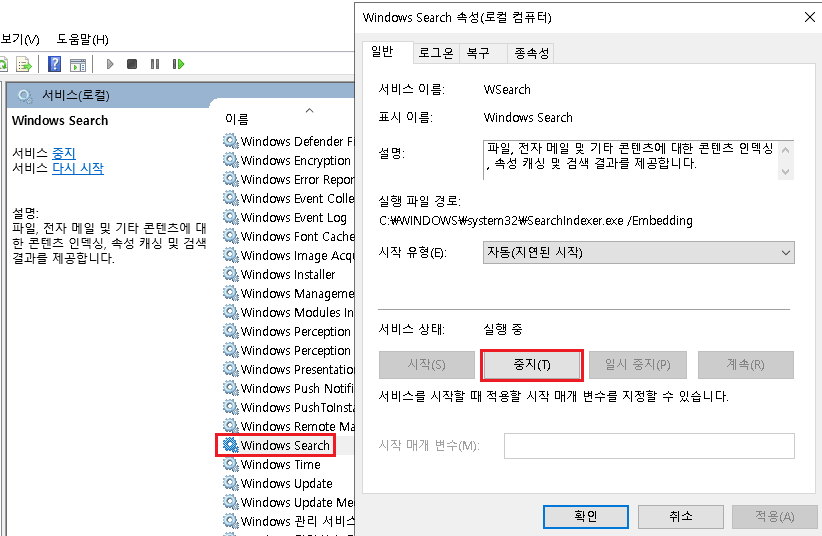Viewport: 822px width, 536px height.
Task: Select Windows Update Me service row
Action: 288,502
